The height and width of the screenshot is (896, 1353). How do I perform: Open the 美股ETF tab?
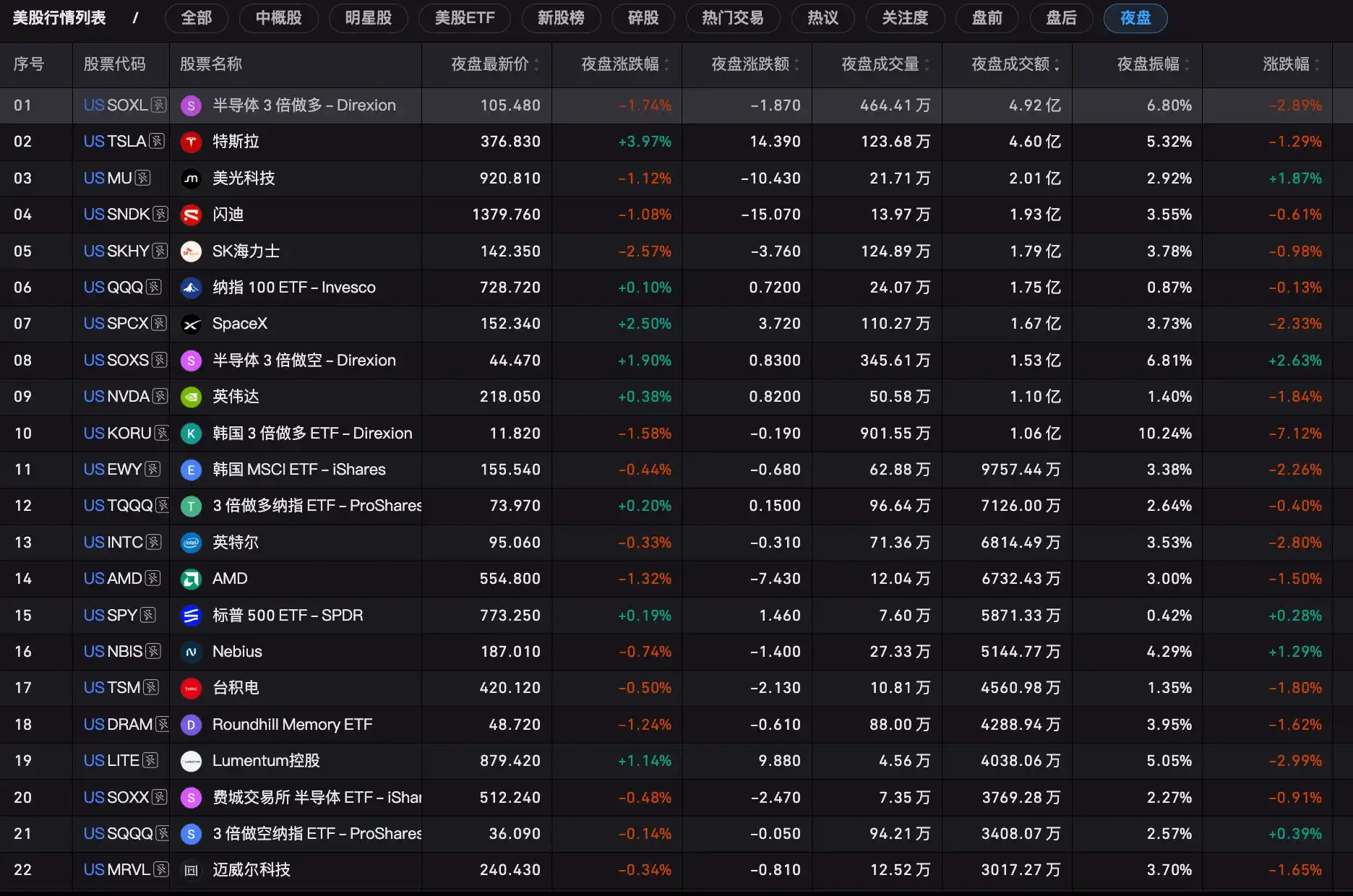(x=465, y=18)
